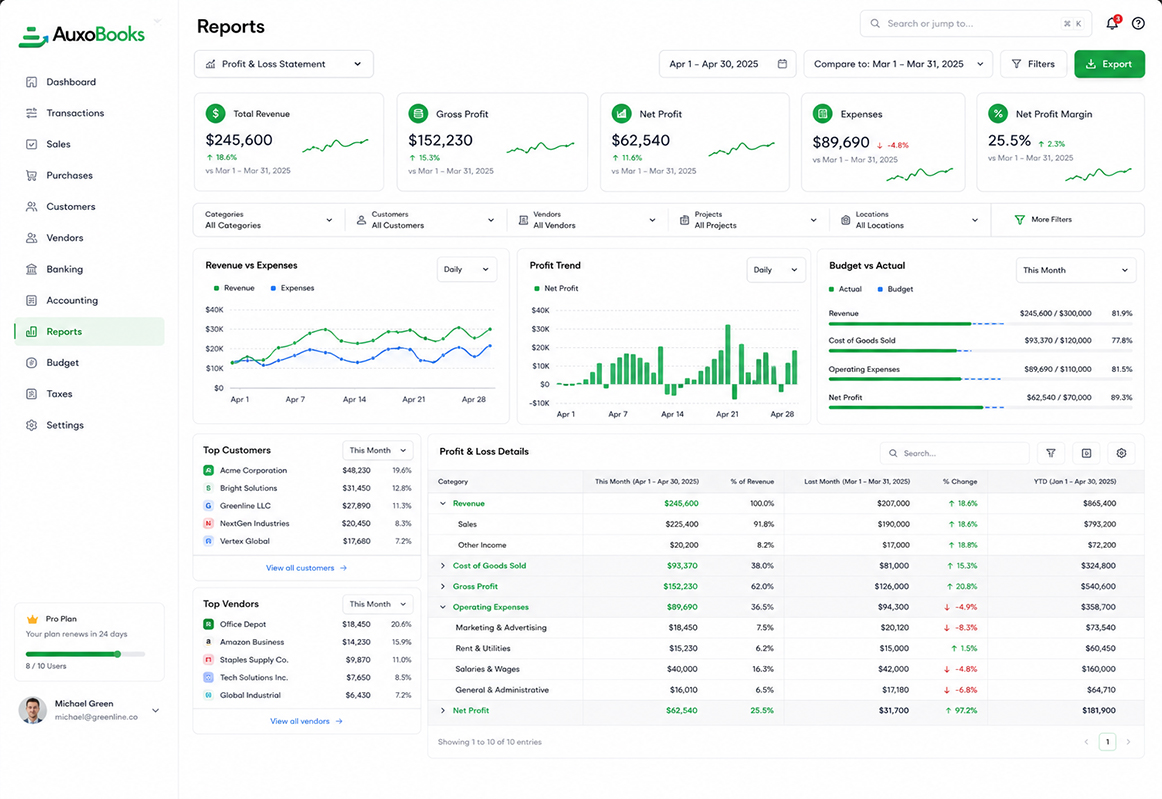
Task: Click the Revenue budget progress bar
Action: pyautogui.click(x=980, y=324)
